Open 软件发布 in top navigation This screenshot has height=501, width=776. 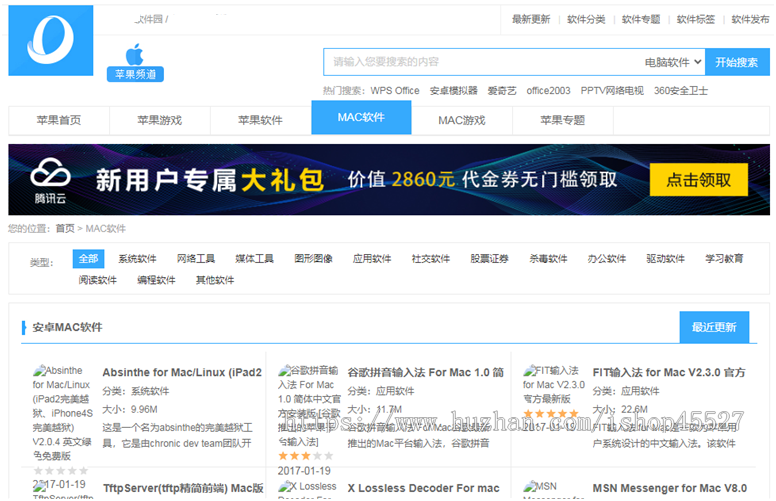(750, 19)
